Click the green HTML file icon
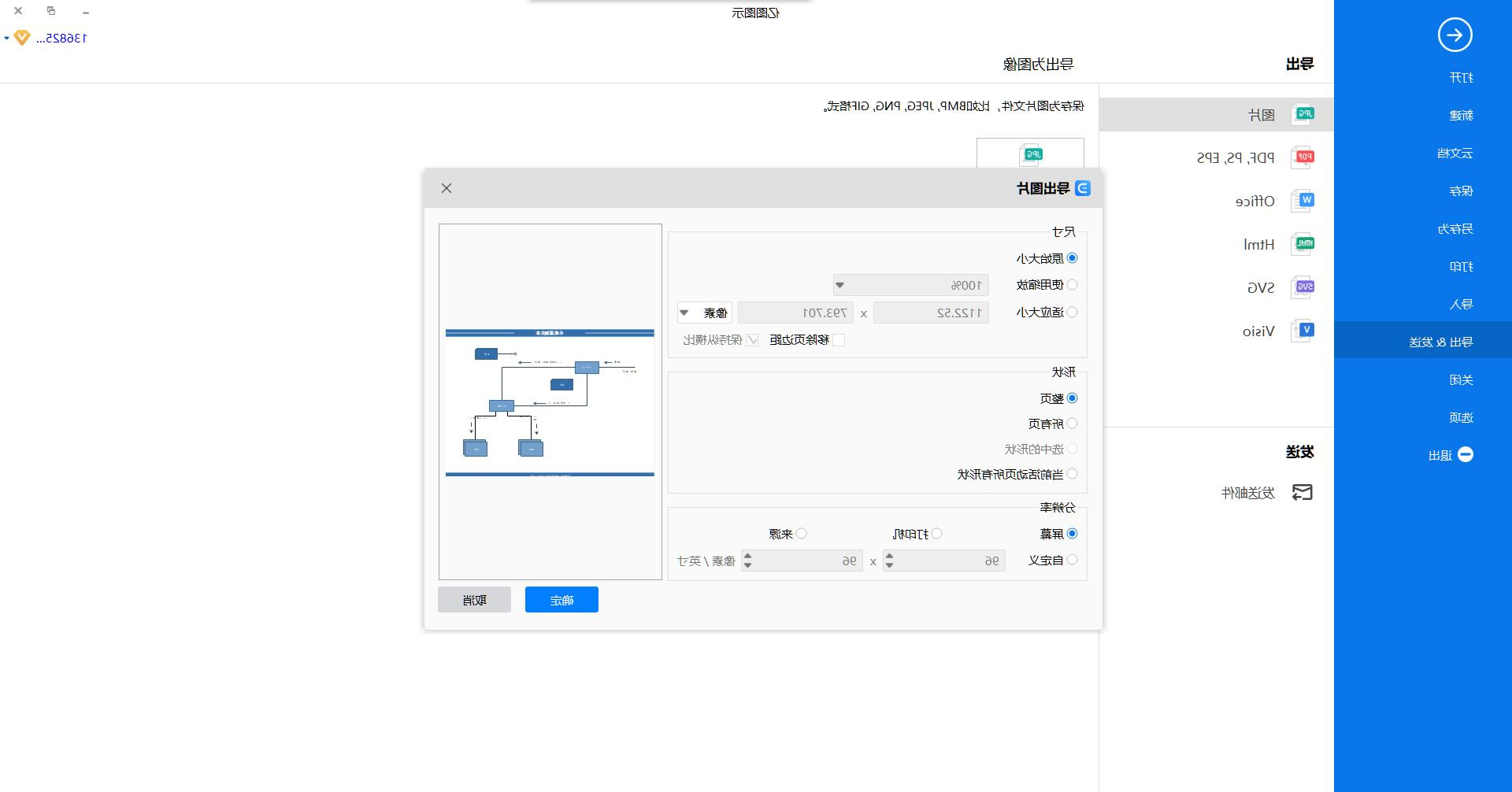1512x792 pixels. point(1303,244)
